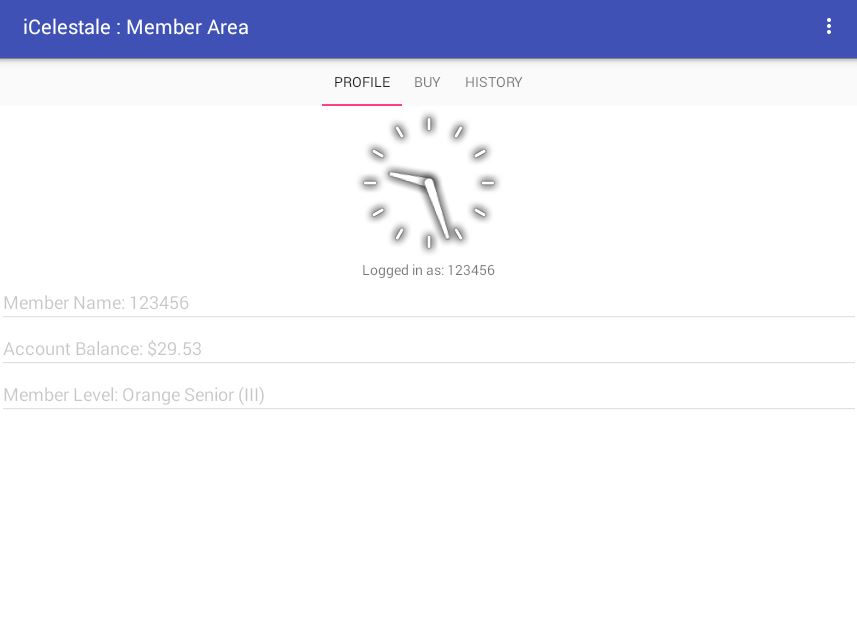Tap the 6 o'clock tick mark on clock
This screenshot has height=644, width=857.
coord(429,242)
